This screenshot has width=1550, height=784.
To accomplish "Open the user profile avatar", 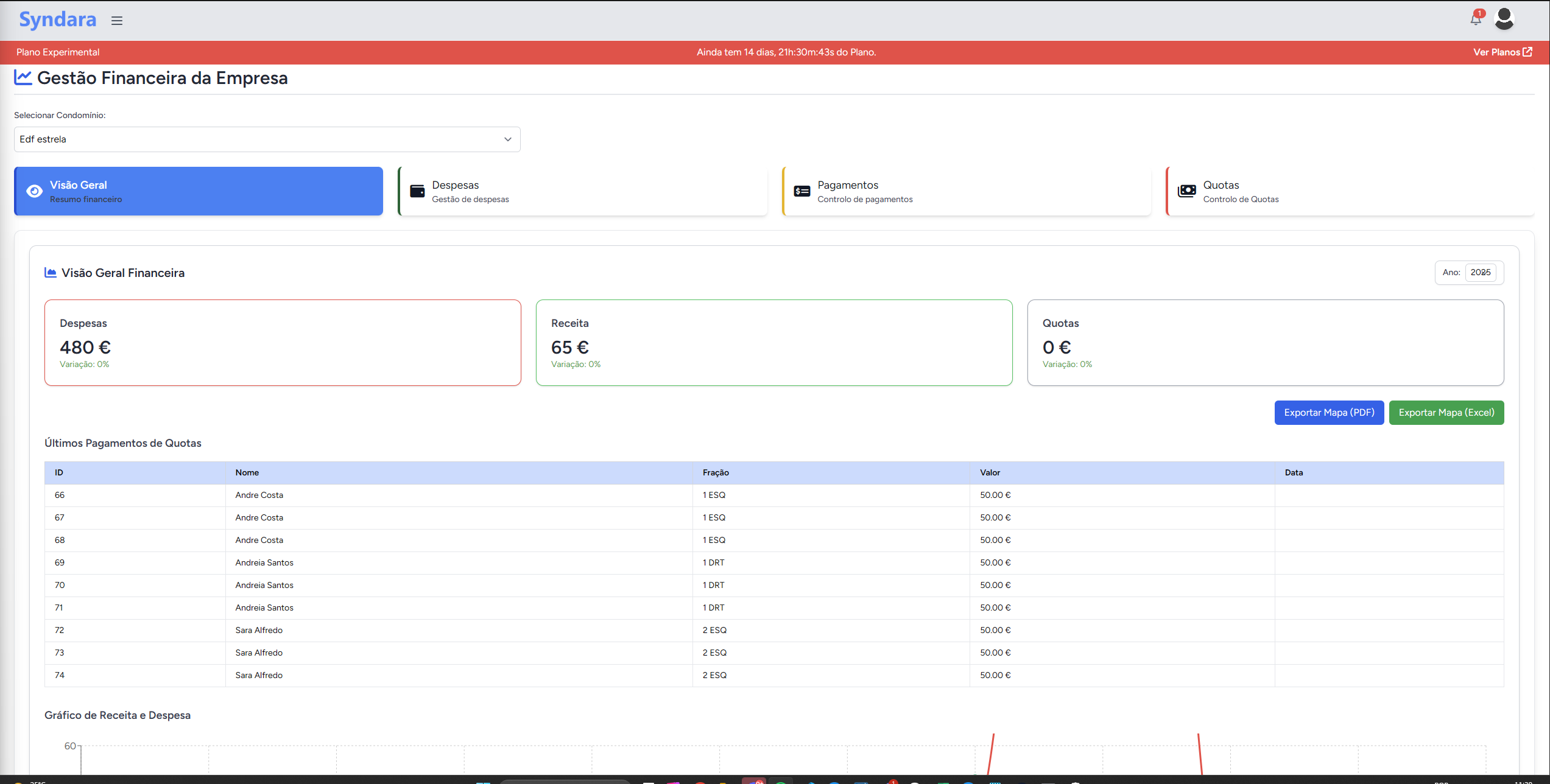I will 1504,19.
